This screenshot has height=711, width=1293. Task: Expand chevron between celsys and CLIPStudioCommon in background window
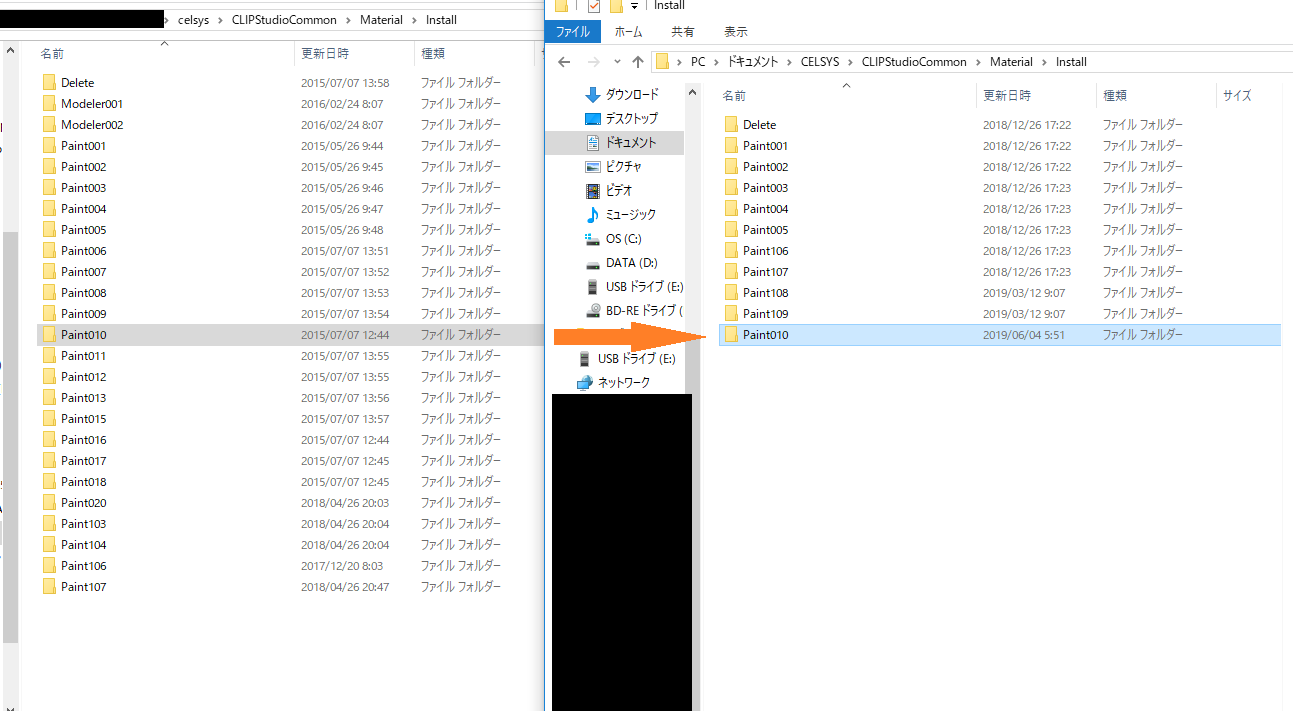(x=221, y=20)
